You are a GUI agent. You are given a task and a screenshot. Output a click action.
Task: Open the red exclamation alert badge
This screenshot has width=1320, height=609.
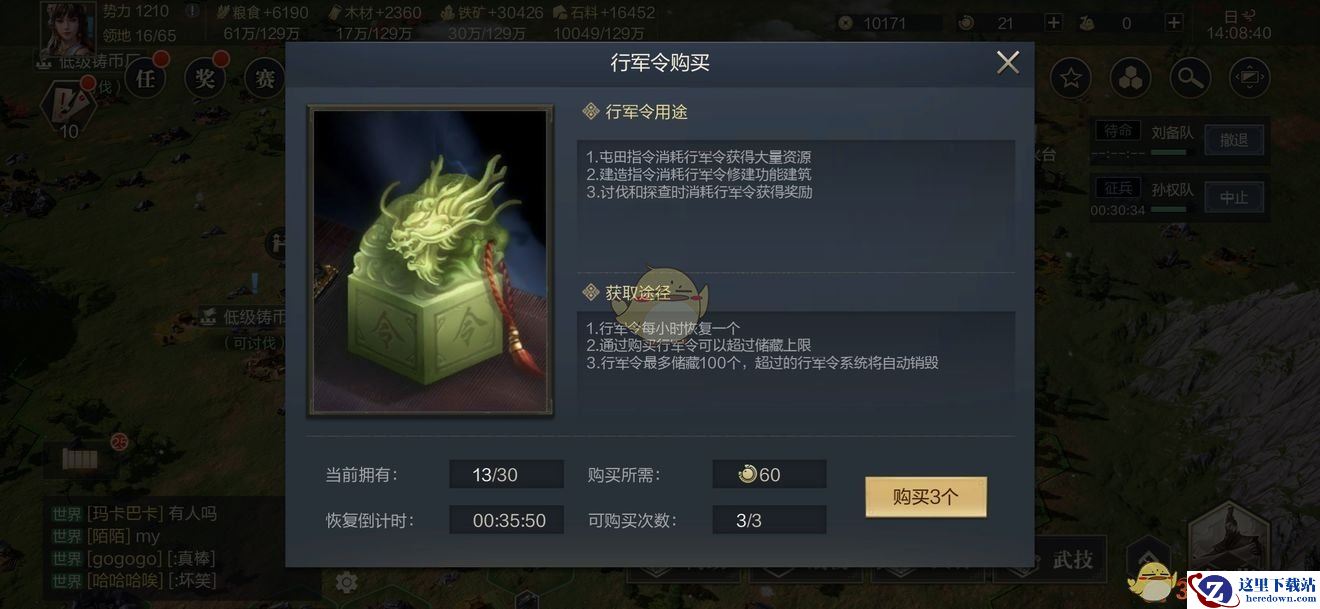(68, 103)
